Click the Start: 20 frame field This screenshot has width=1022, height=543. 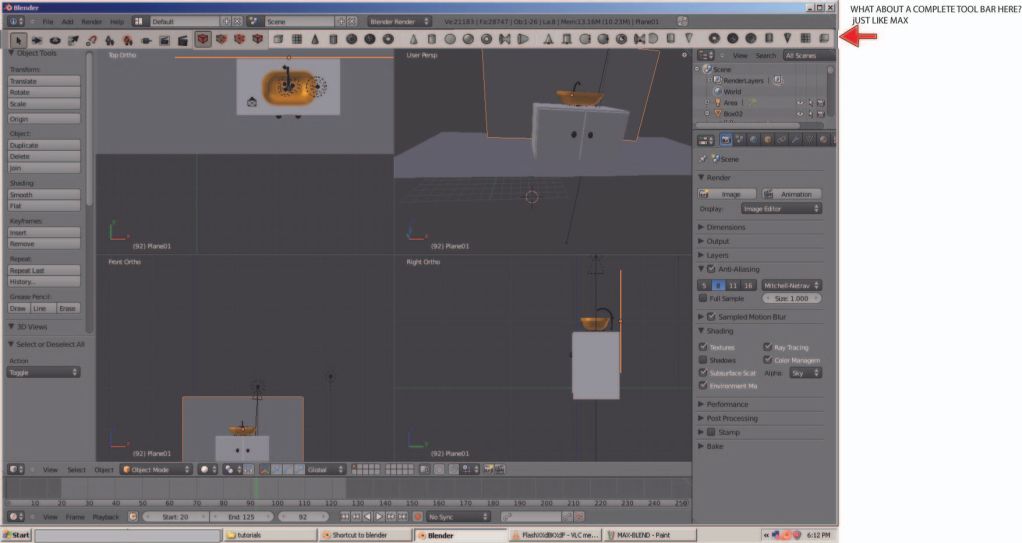pyautogui.click(x=175, y=516)
